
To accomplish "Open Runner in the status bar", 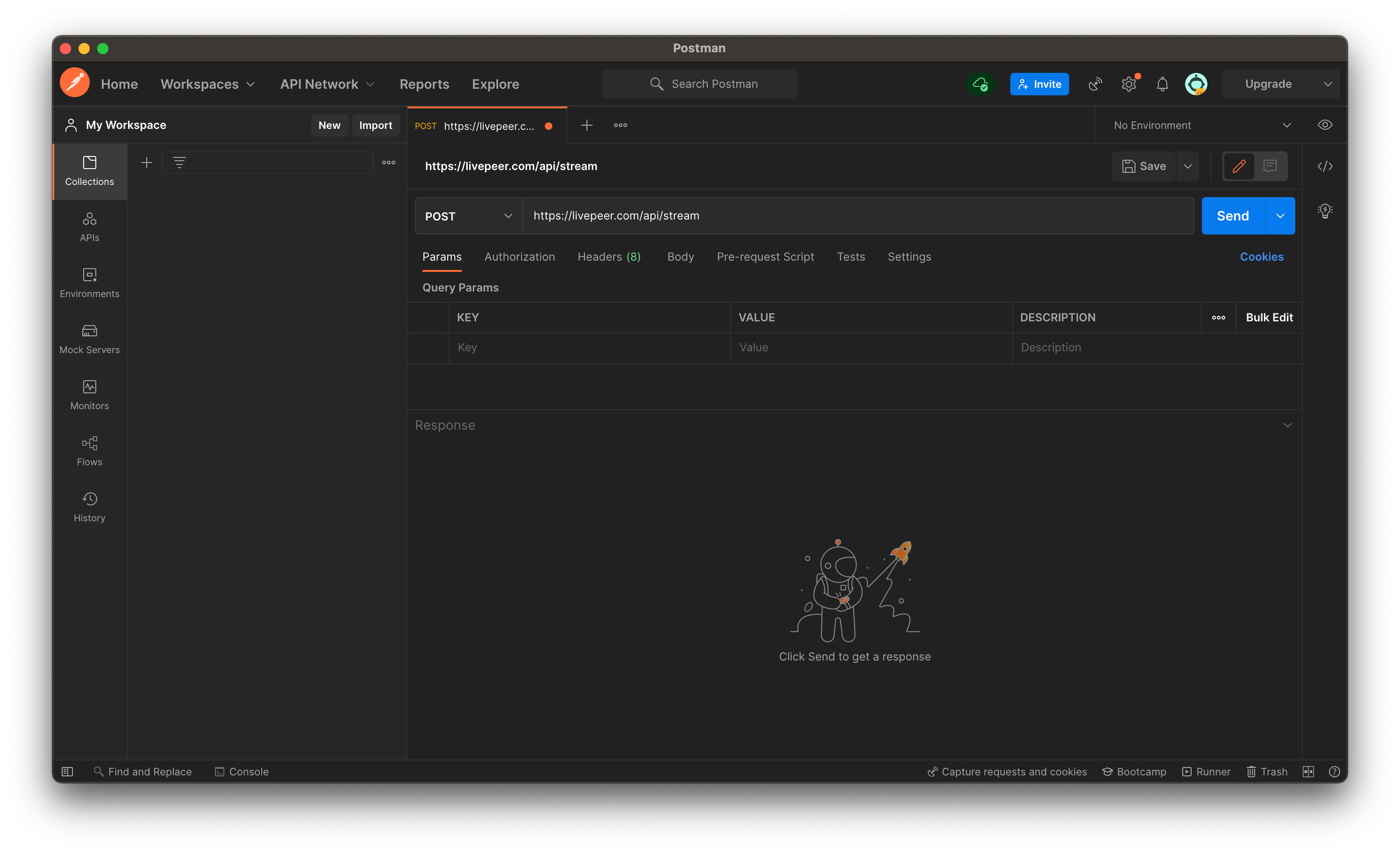I will (x=1206, y=771).
